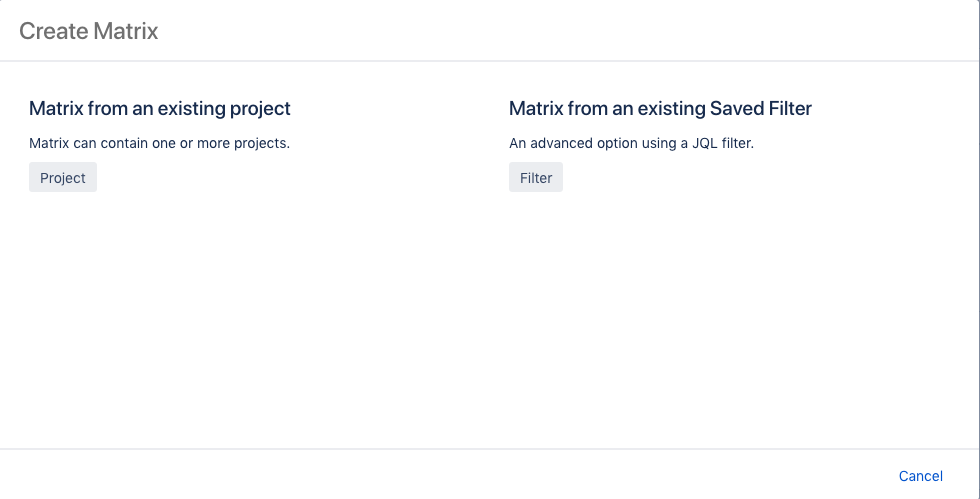
Task: Choose Project to create the matrix
Action: coord(63,178)
